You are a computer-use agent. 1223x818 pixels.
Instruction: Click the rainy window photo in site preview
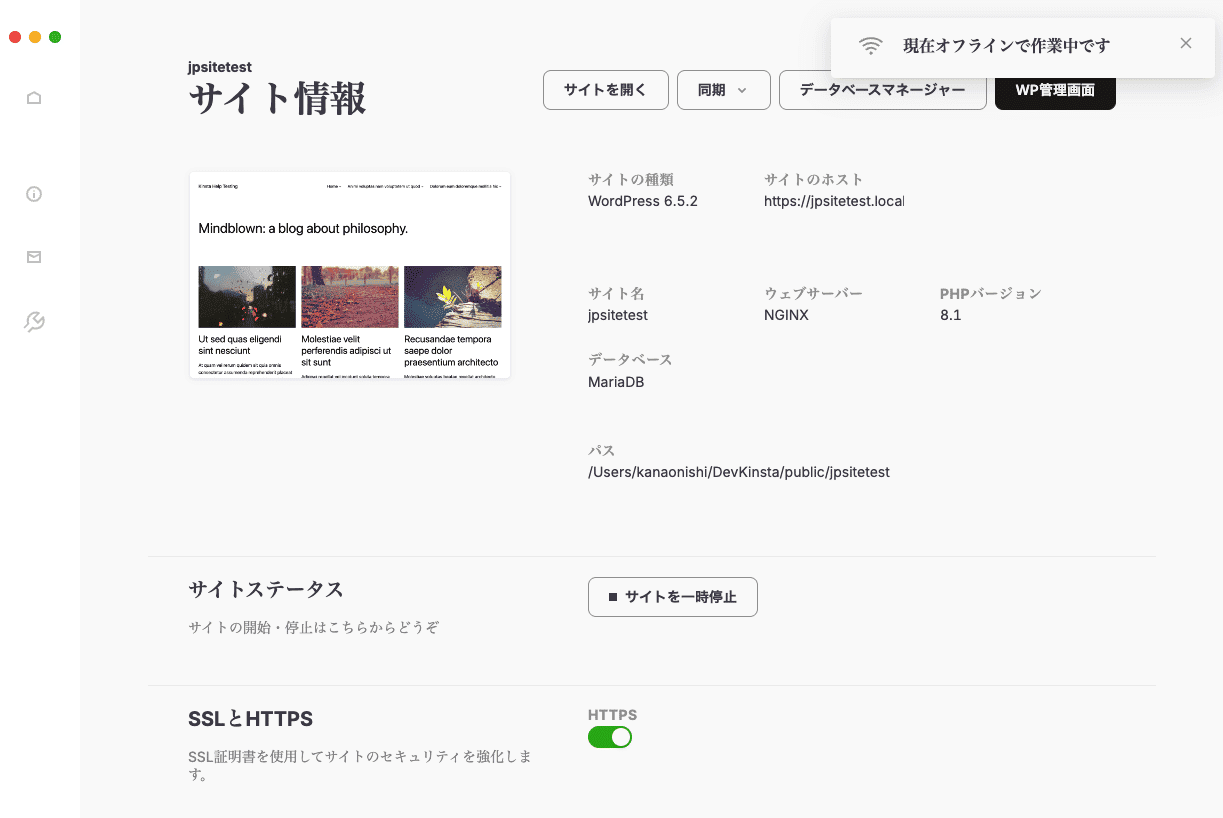coord(246,296)
